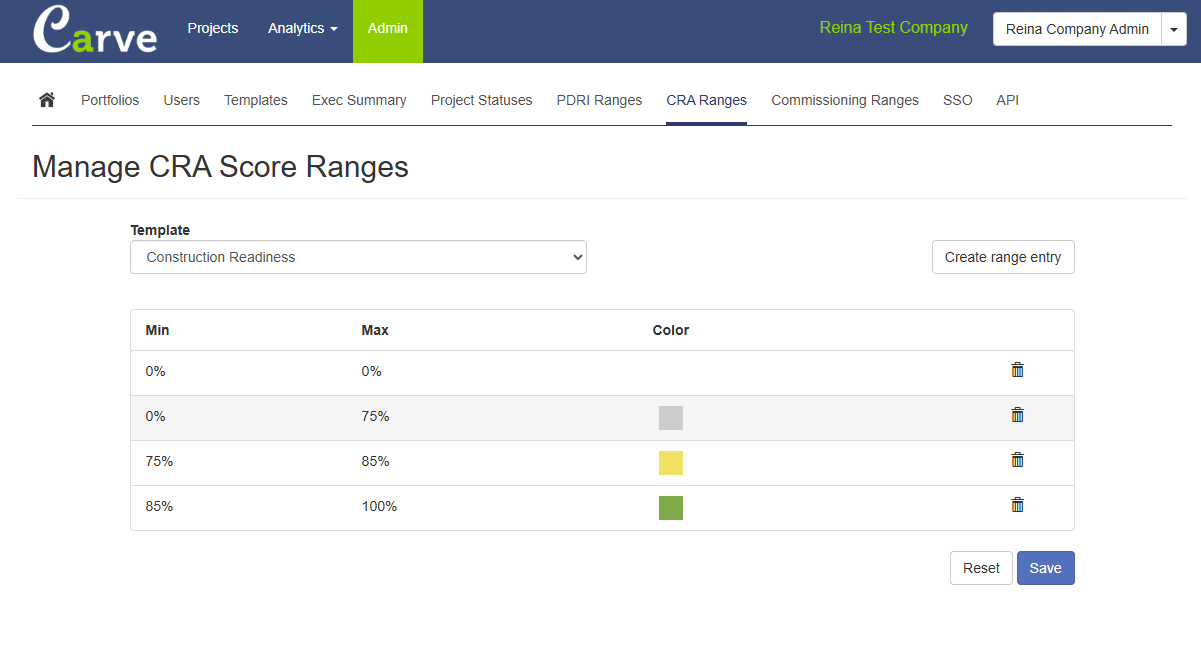Delete the 0% to 0% range row
Image resolution: width=1201 pixels, height=650 pixels.
[1017, 370]
